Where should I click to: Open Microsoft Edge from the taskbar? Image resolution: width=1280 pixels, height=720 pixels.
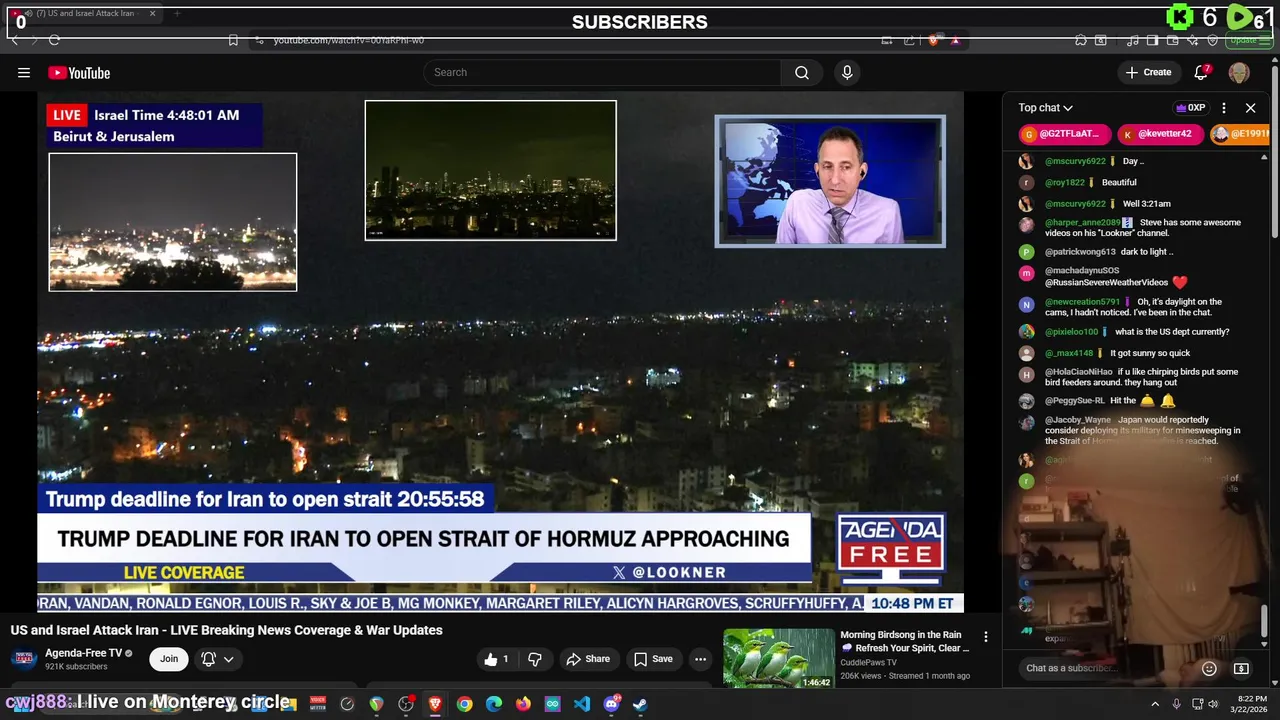tap(494, 704)
